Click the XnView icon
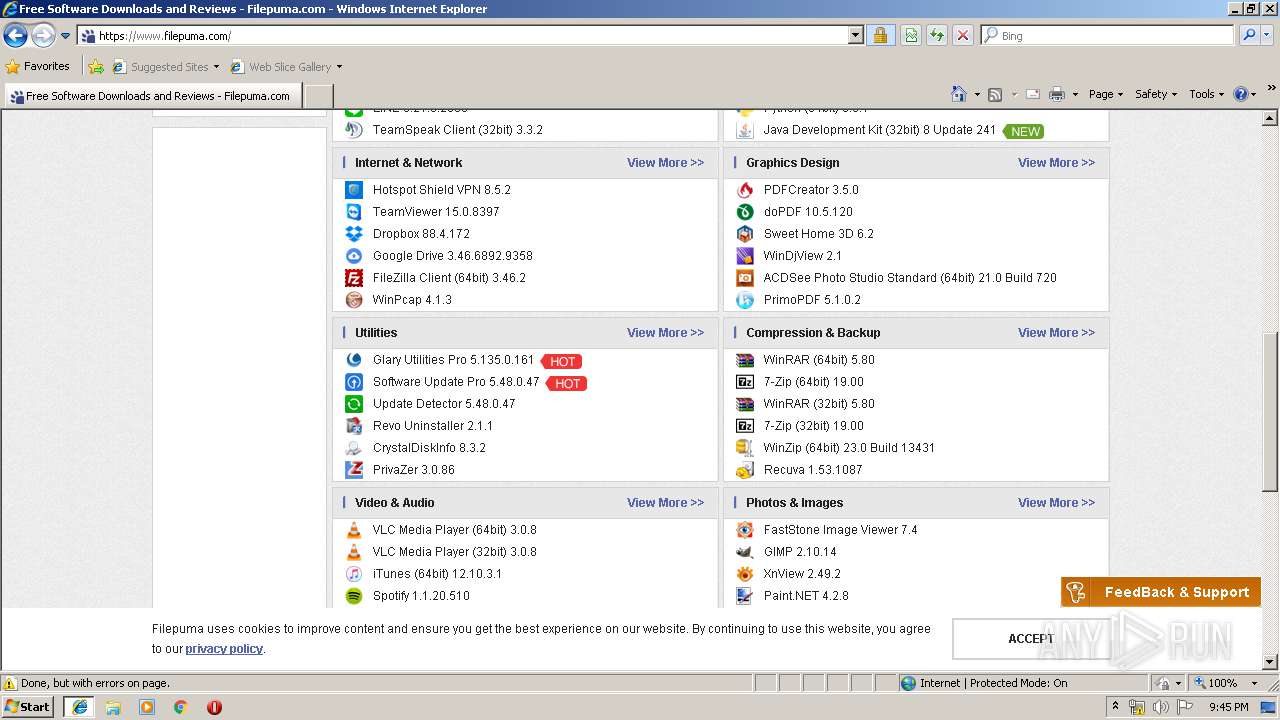 745,574
